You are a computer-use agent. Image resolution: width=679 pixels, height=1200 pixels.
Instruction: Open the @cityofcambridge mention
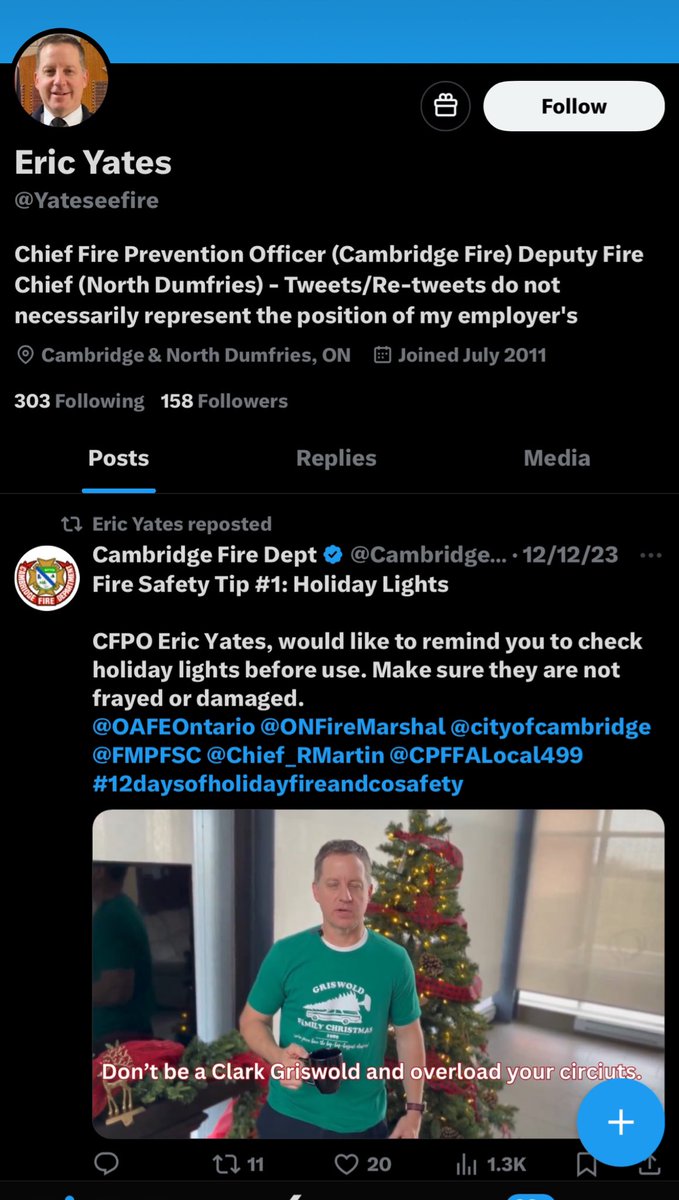click(x=550, y=727)
